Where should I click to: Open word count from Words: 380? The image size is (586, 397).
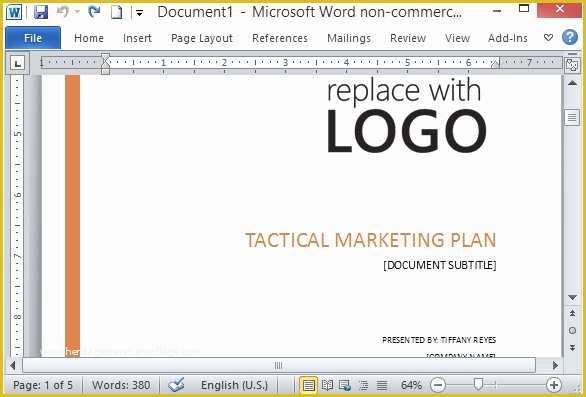[x=121, y=385]
